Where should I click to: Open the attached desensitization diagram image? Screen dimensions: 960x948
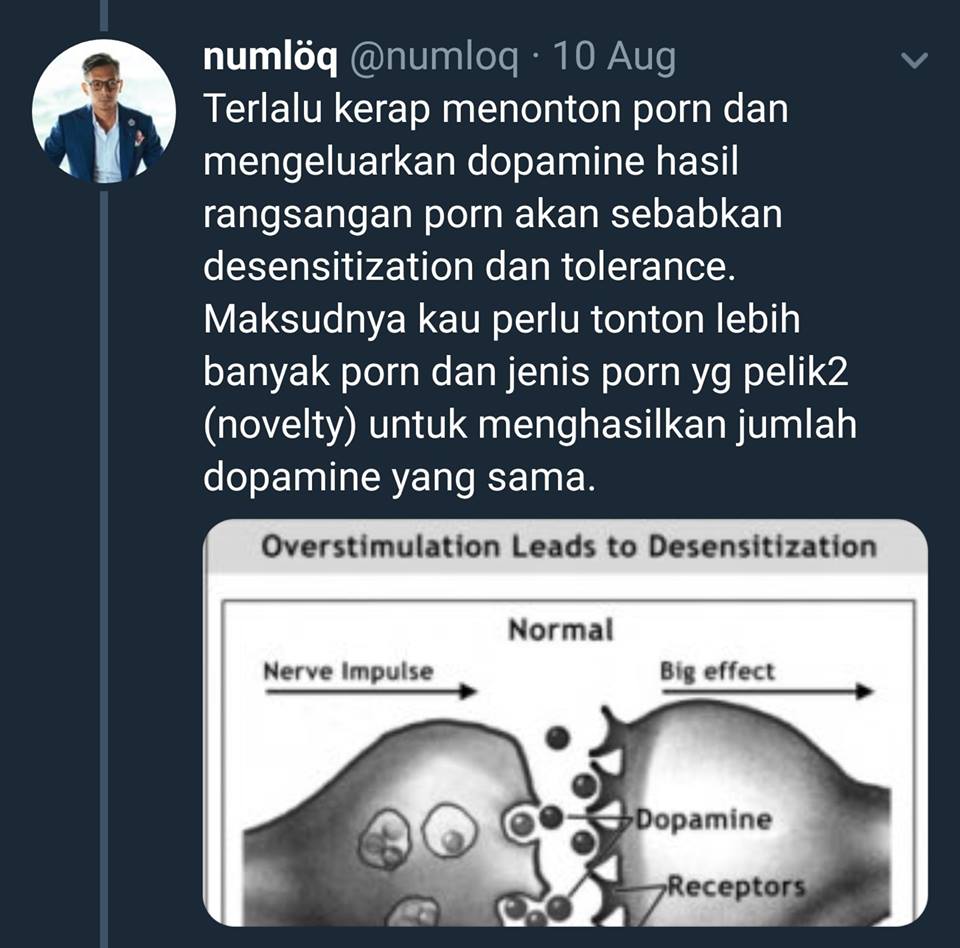tap(565, 723)
